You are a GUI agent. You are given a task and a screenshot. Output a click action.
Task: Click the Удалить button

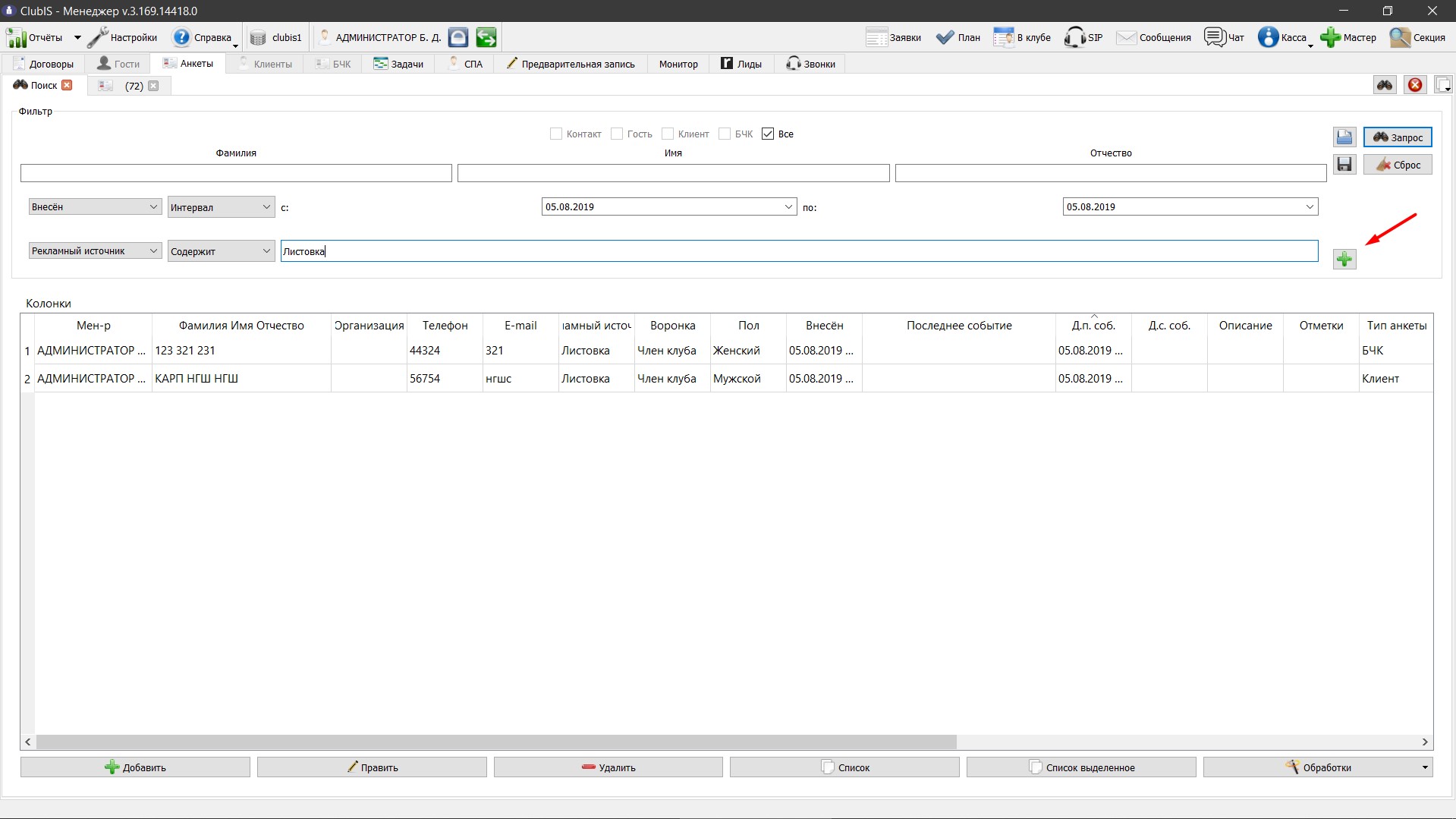click(609, 767)
